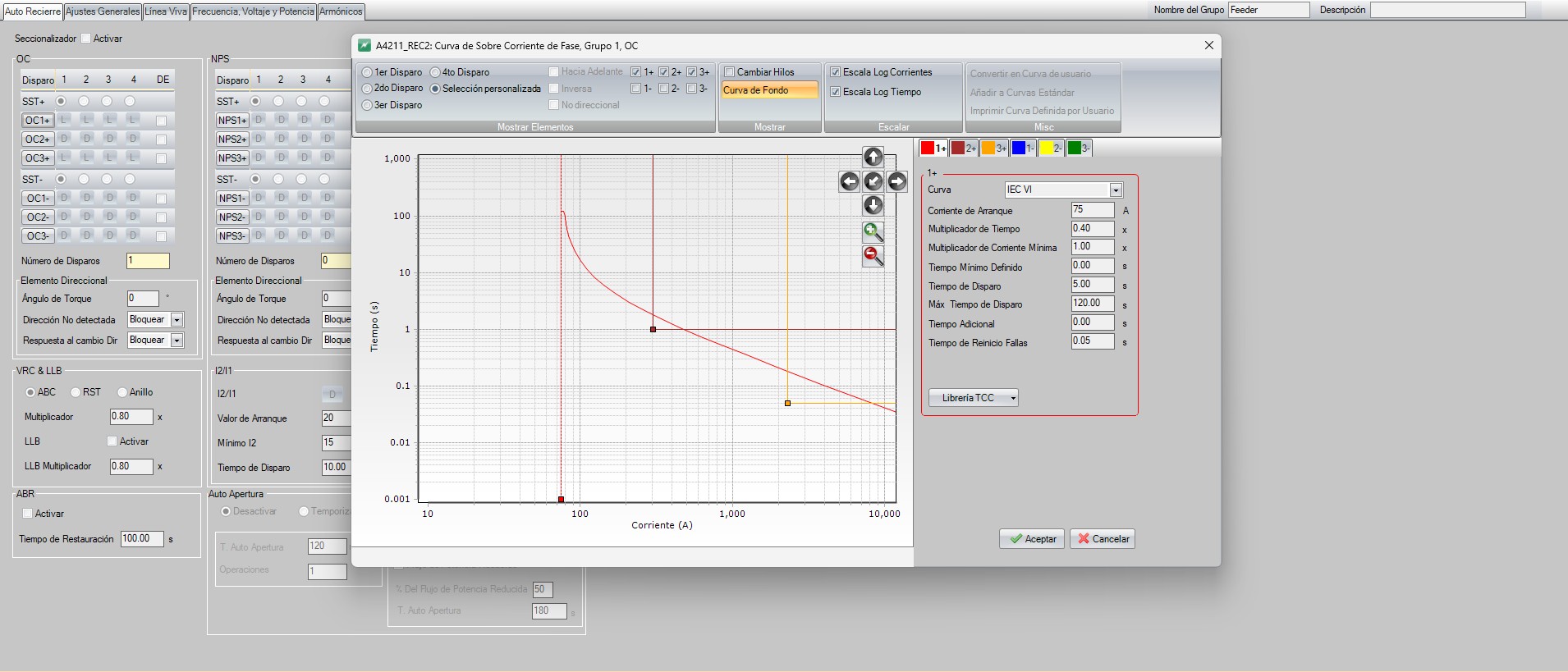Pan the chart left with the left arrow
This screenshot has width=1568, height=672.
coord(850,181)
